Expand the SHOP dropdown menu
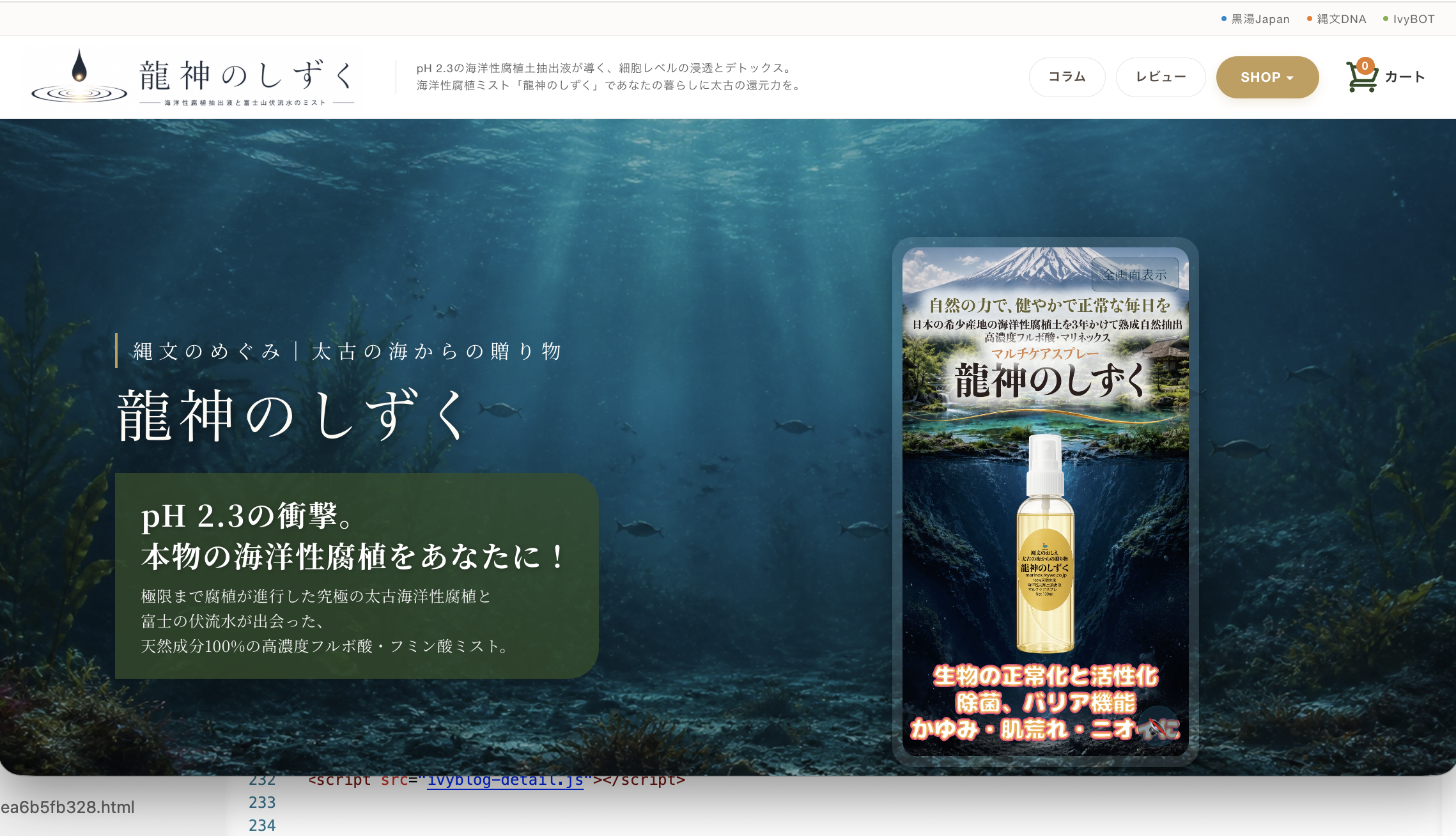Image resolution: width=1456 pixels, height=836 pixels. (x=1267, y=77)
